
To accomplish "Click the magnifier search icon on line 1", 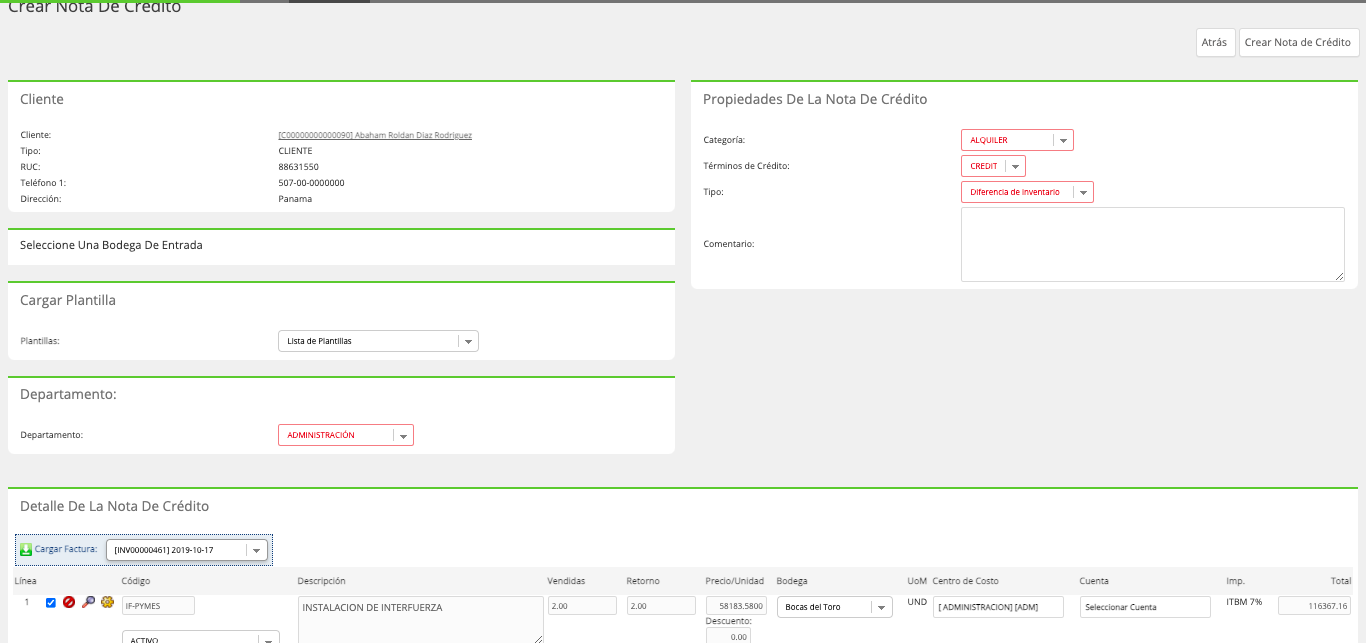I will [x=88, y=602].
